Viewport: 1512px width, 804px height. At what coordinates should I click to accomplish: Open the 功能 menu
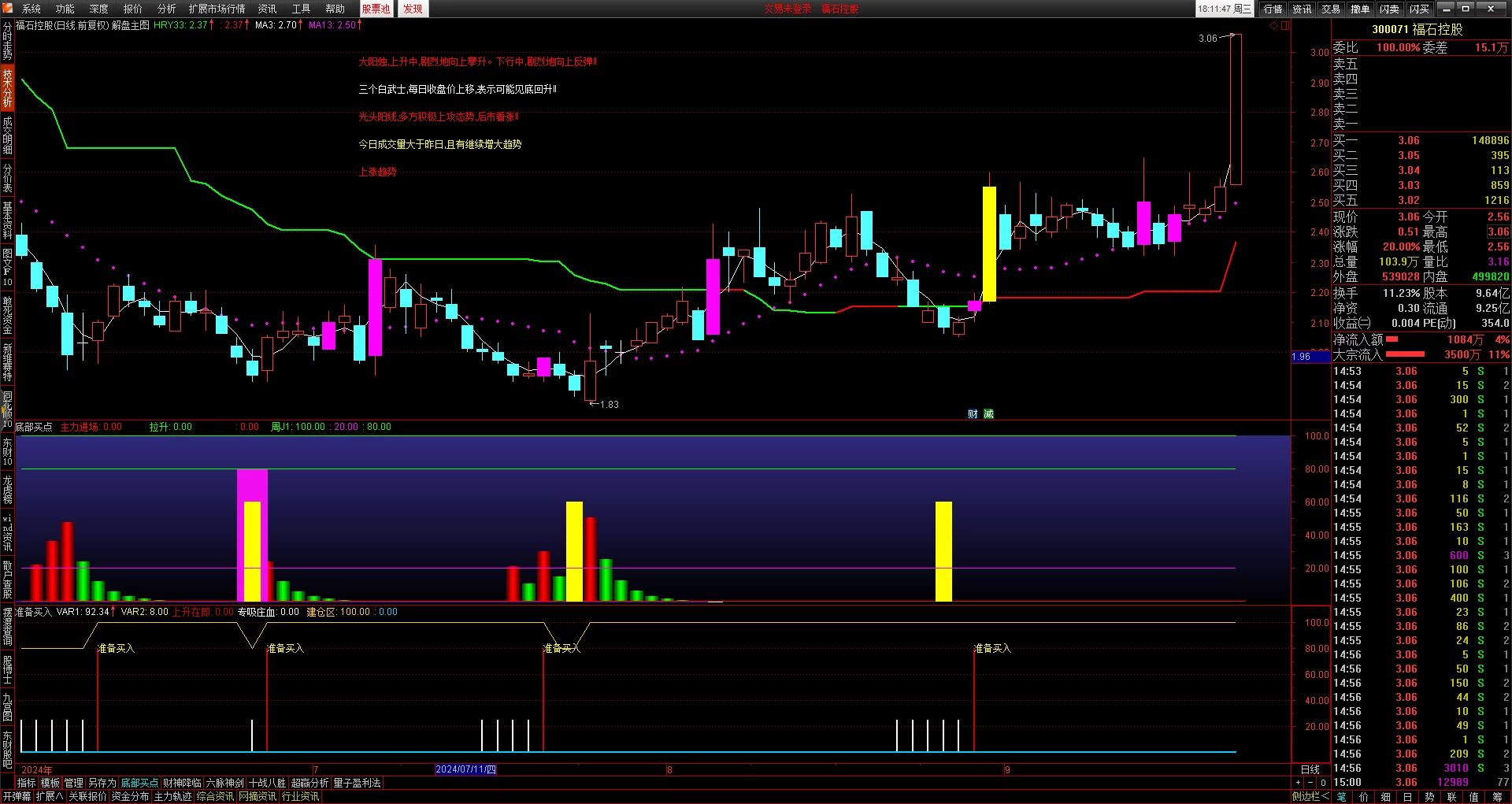point(65,9)
